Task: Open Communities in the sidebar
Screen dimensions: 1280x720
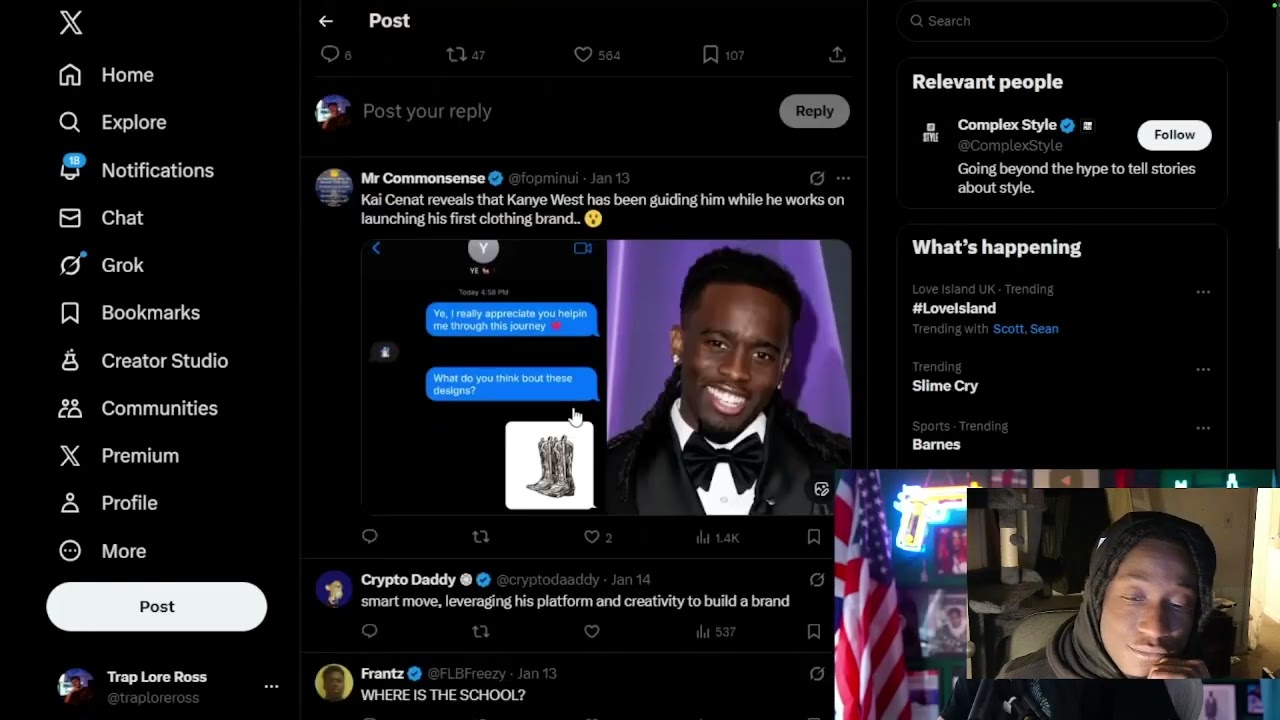Action: tap(138, 408)
